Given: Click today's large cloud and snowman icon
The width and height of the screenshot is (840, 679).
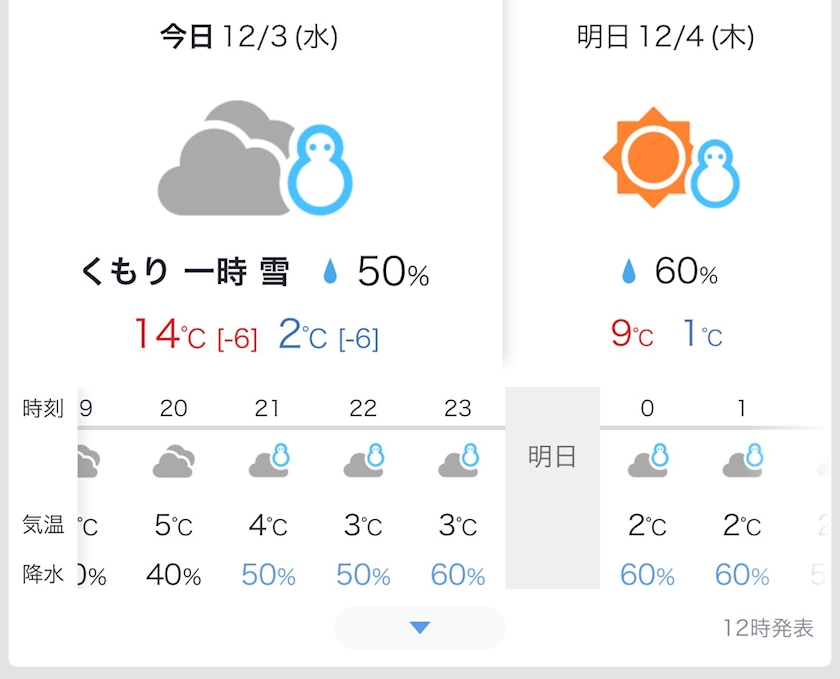Looking at the screenshot, I should point(255,158).
